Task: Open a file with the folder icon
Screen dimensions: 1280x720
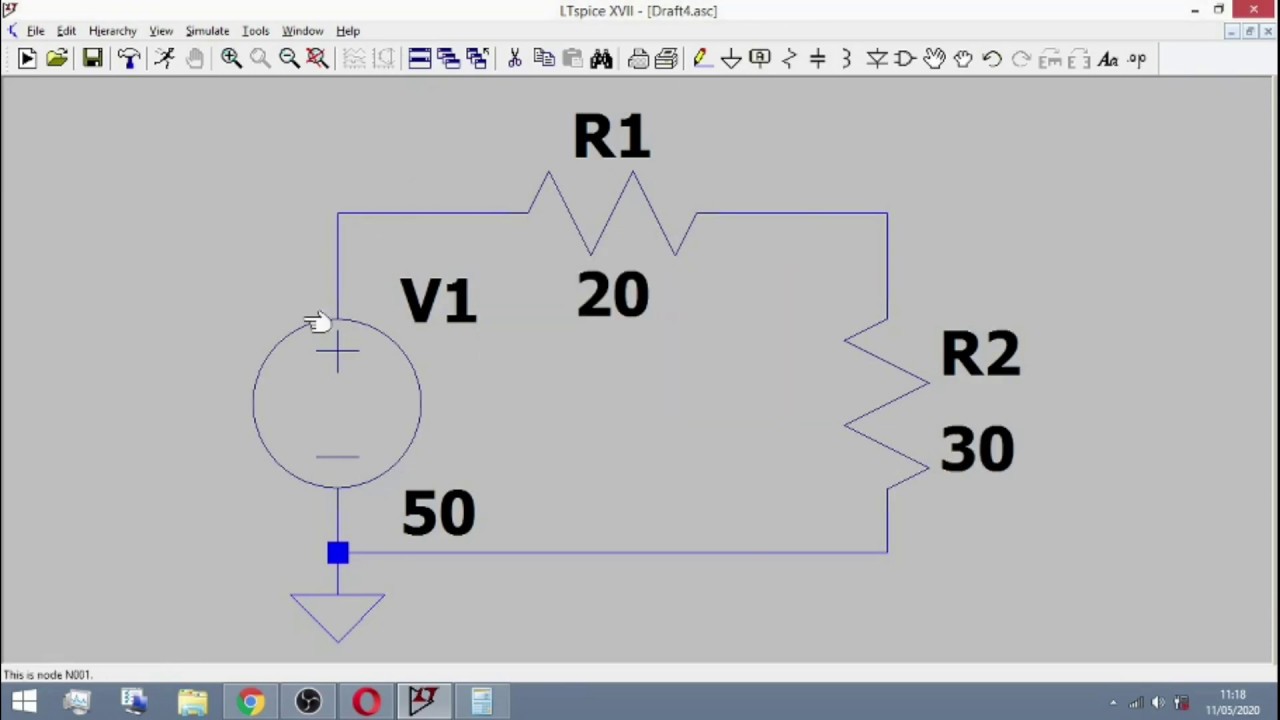Action: [57, 59]
